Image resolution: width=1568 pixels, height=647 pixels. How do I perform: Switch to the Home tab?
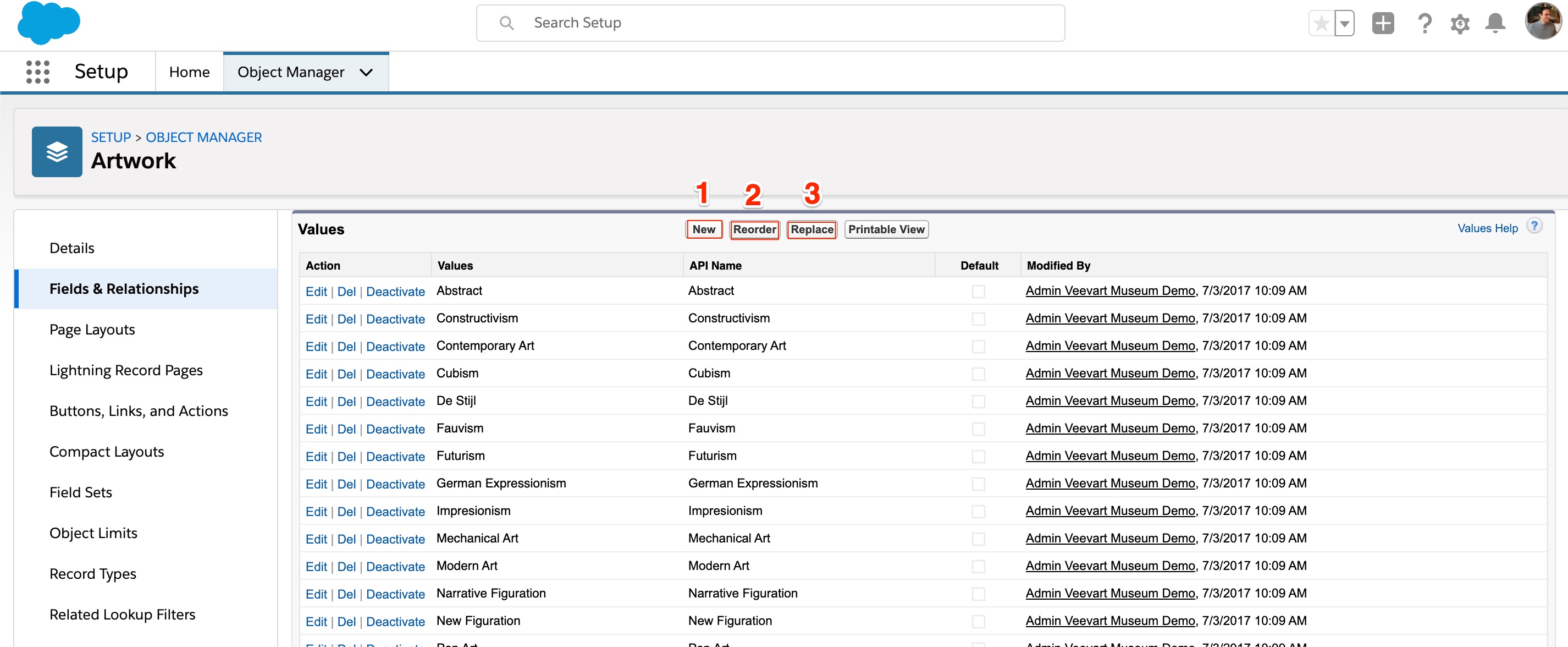point(189,72)
